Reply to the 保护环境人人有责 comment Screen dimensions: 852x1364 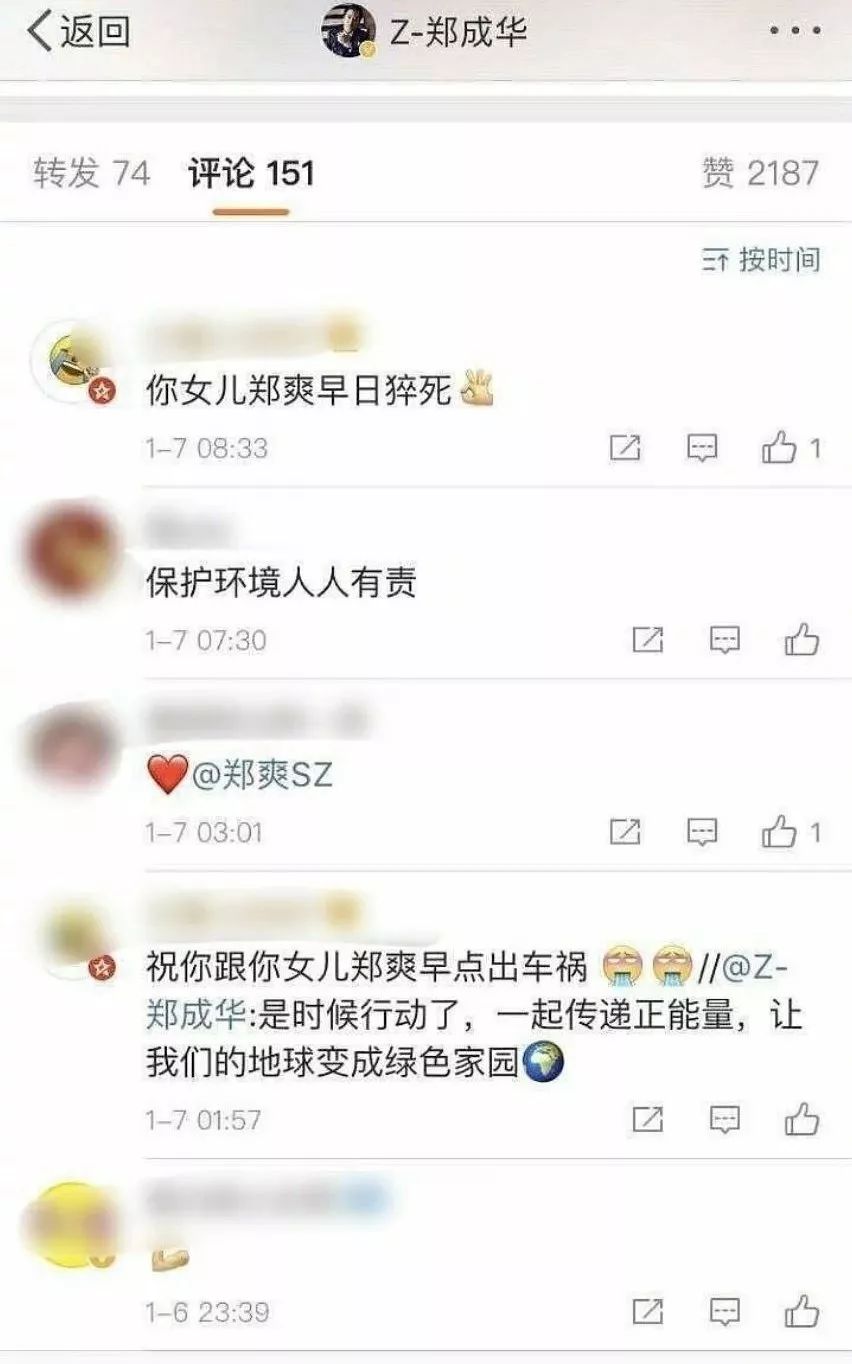pyautogui.click(x=725, y=640)
